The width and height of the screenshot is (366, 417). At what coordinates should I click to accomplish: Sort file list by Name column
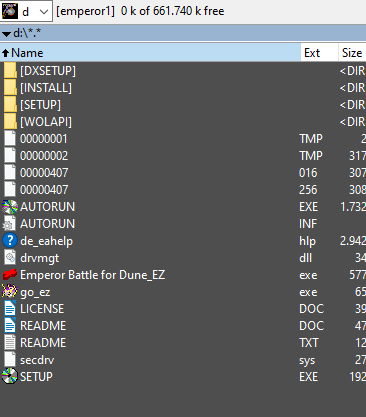point(150,53)
